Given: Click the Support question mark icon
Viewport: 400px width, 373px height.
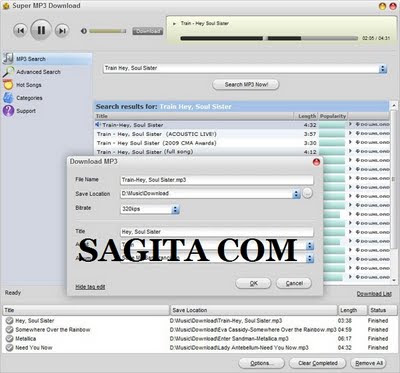Looking at the screenshot, I should click(x=8, y=111).
